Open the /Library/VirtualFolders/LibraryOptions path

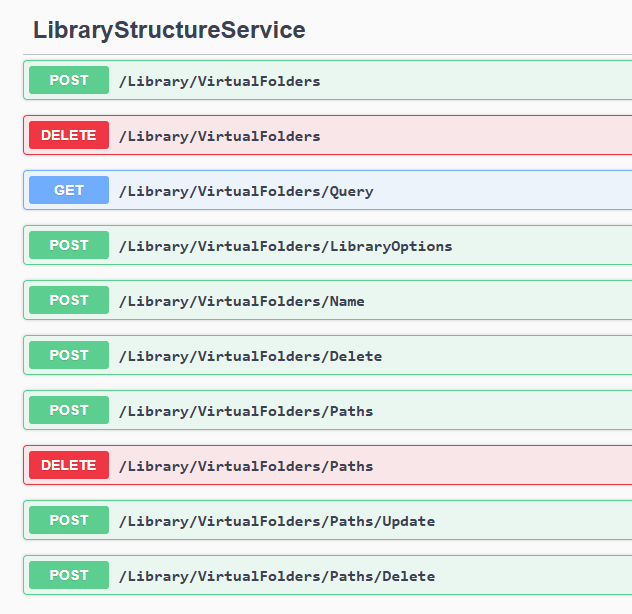coord(285,246)
